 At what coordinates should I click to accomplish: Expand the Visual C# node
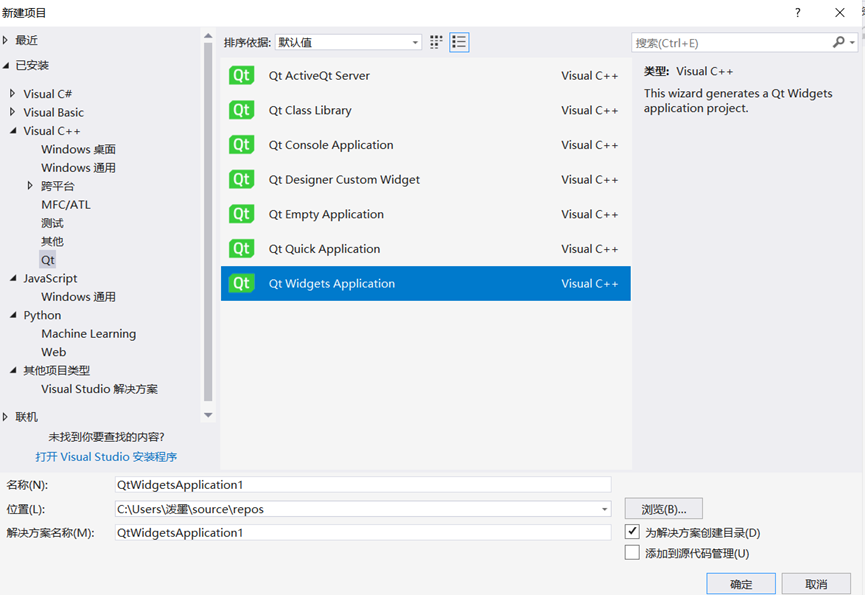13,94
